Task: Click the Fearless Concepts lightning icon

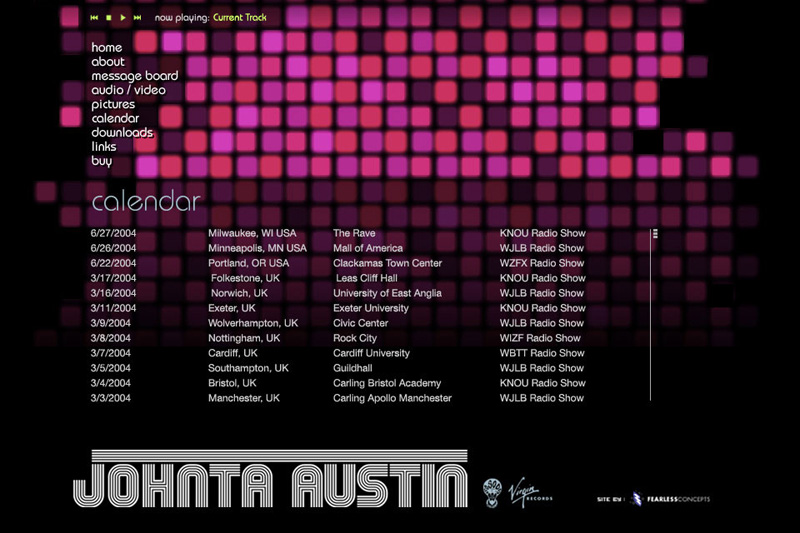Action: click(636, 497)
